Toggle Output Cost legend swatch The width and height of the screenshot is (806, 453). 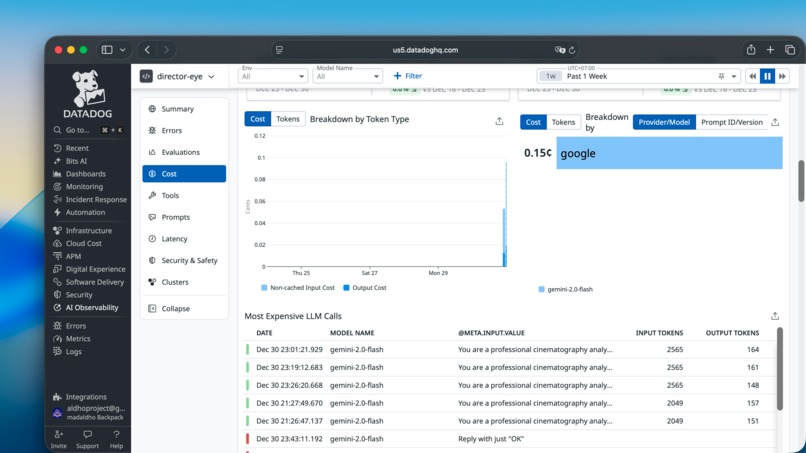coord(346,288)
